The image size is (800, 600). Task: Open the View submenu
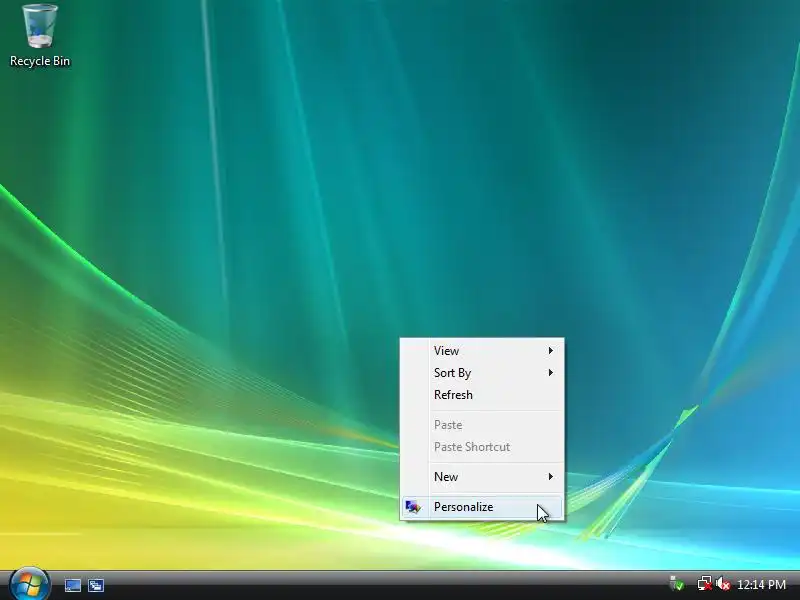(482, 351)
